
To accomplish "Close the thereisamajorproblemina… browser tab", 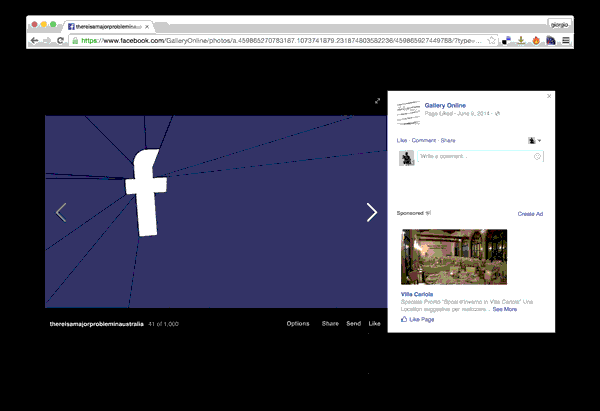I will (147, 27).
